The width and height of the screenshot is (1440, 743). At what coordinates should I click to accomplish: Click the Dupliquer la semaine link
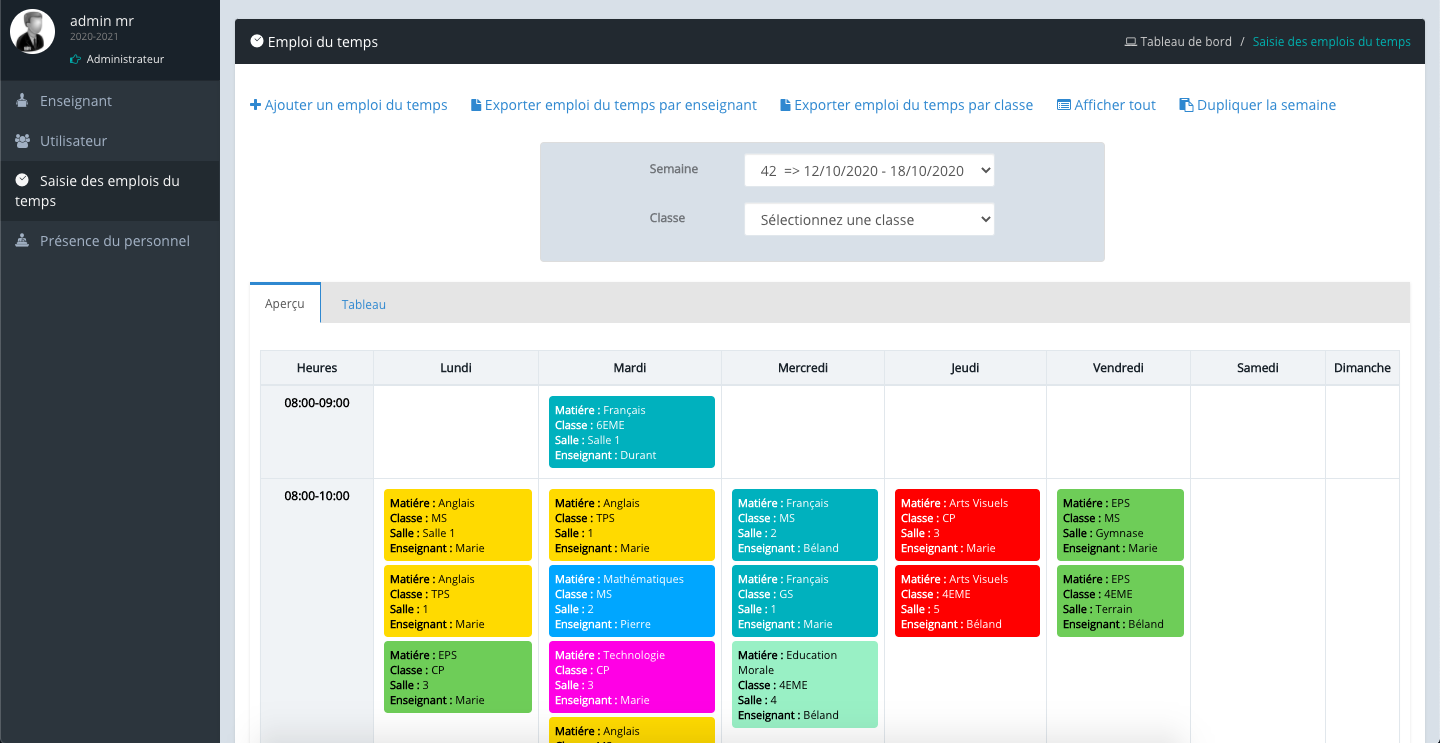coord(1257,105)
